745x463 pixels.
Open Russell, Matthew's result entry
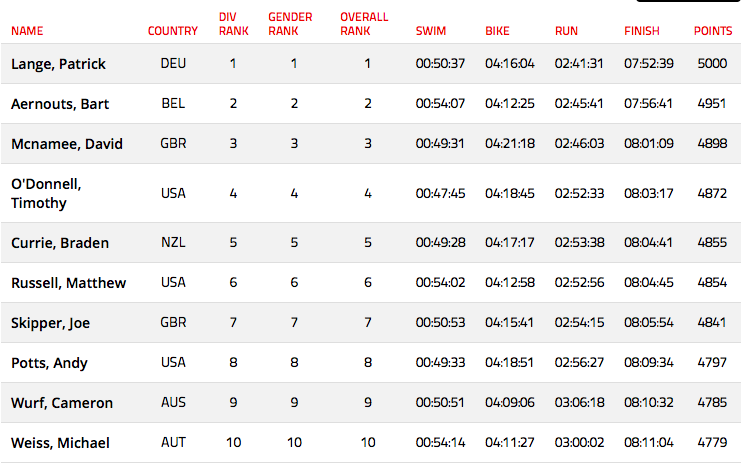pyautogui.click(x=68, y=283)
